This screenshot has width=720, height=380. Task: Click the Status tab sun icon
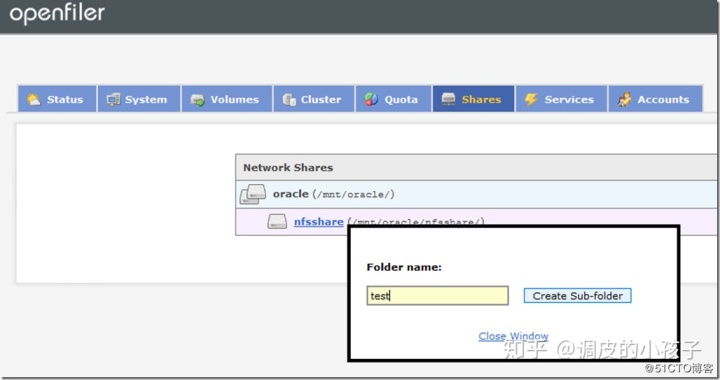pyautogui.click(x=34, y=100)
